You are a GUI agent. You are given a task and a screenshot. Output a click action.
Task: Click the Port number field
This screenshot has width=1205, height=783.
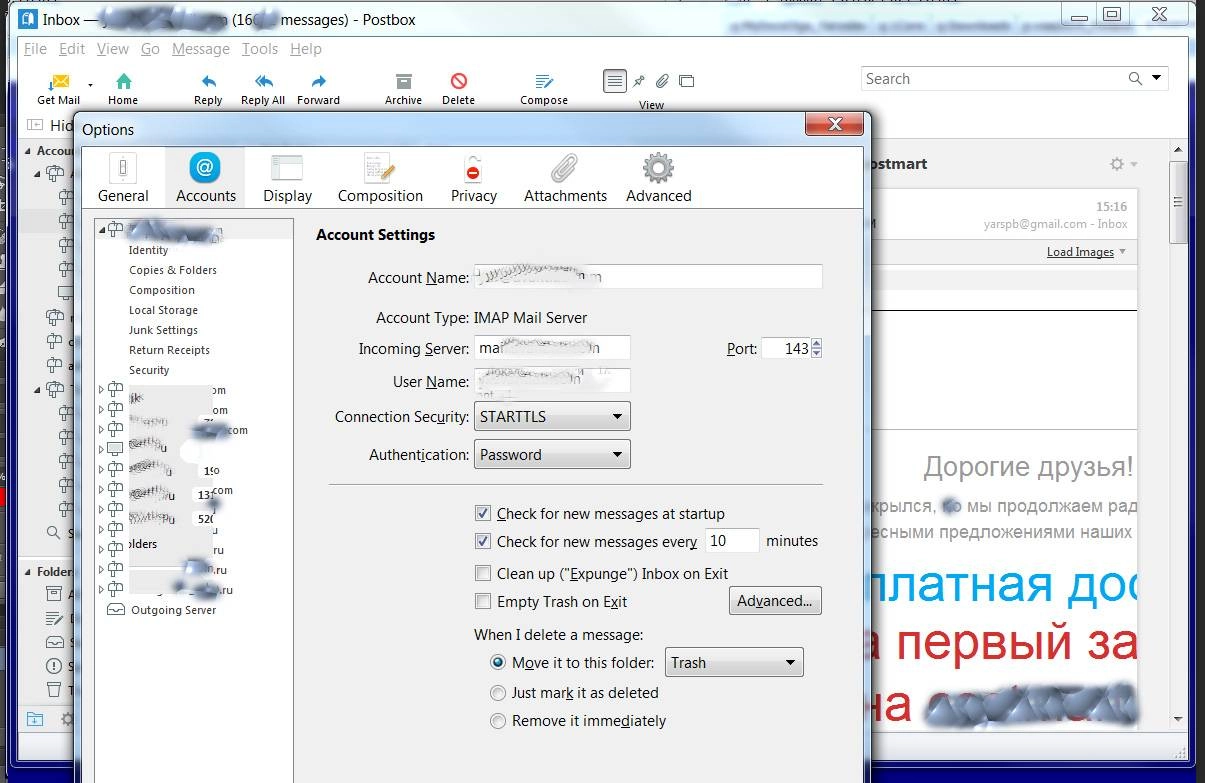click(x=786, y=349)
